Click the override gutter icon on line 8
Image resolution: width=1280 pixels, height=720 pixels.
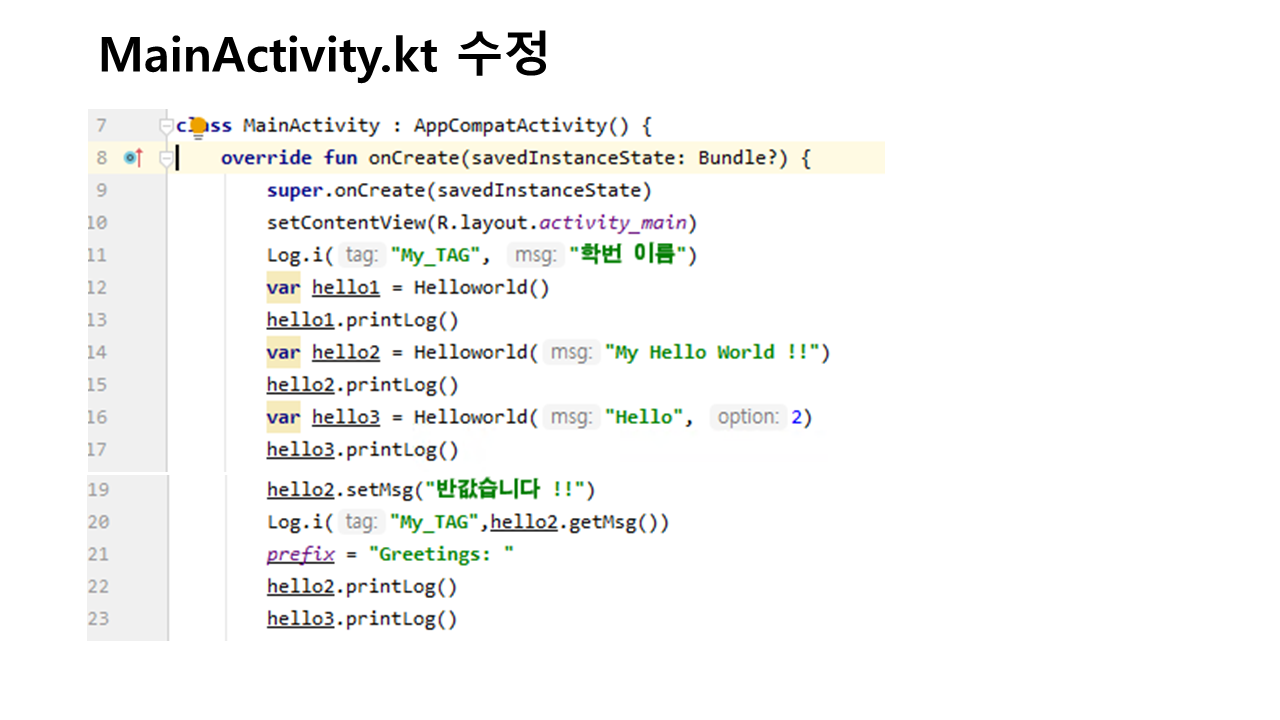pos(133,158)
